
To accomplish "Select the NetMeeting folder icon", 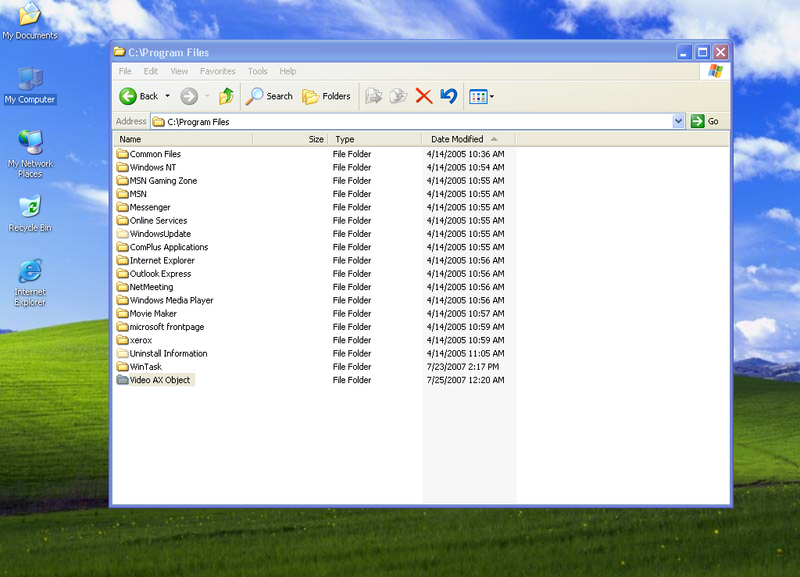I will (x=122, y=286).
